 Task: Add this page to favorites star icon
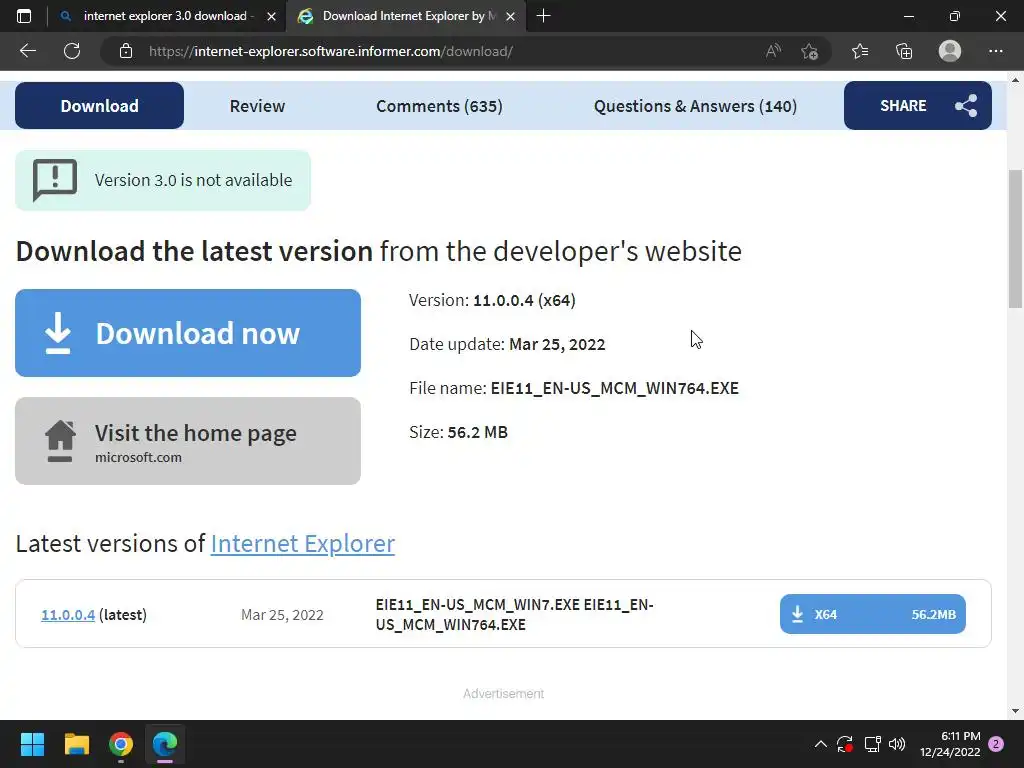[x=810, y=51]
